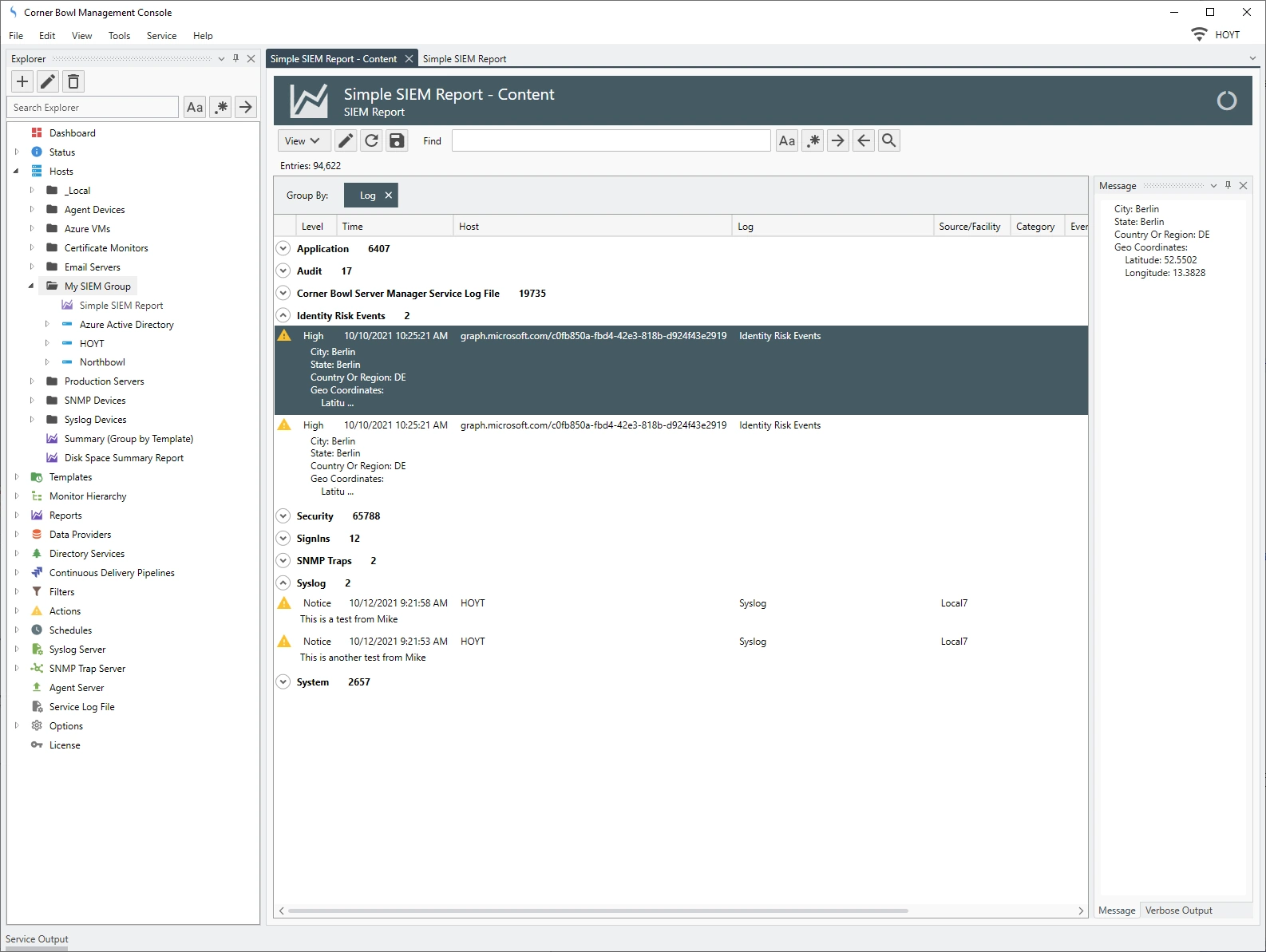Expand the Security log group
This screenshot has width=1266, height=952.
tap(283, 516)
